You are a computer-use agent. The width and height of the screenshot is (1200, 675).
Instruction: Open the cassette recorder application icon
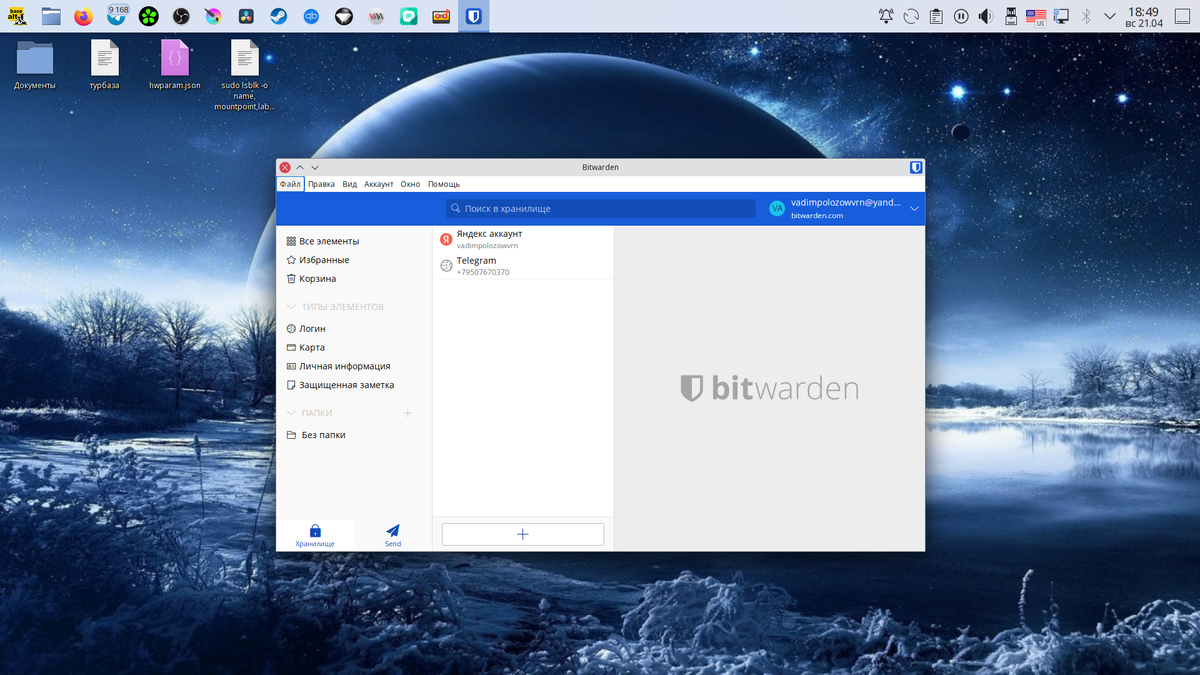441,16
